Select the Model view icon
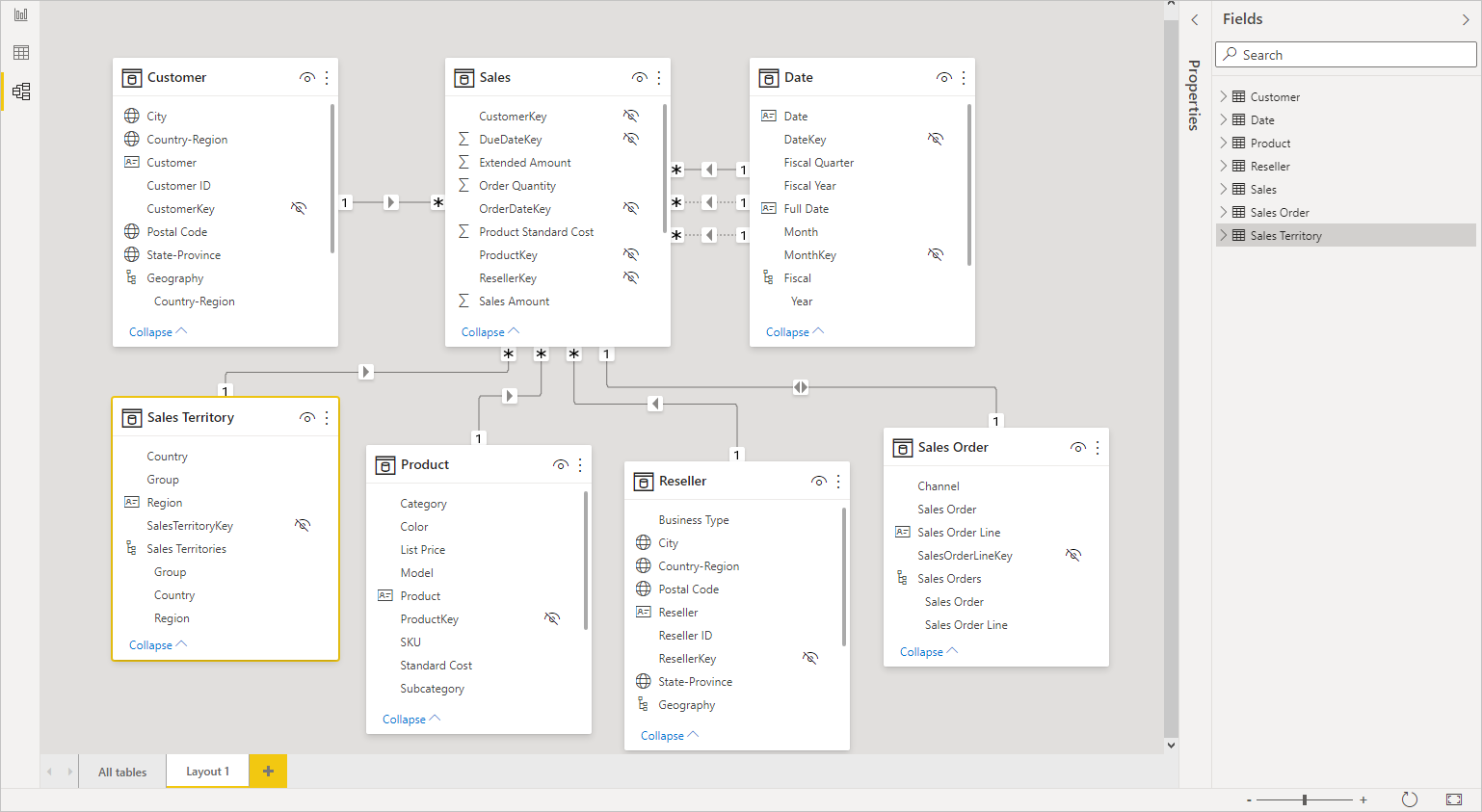 (19, 91)
